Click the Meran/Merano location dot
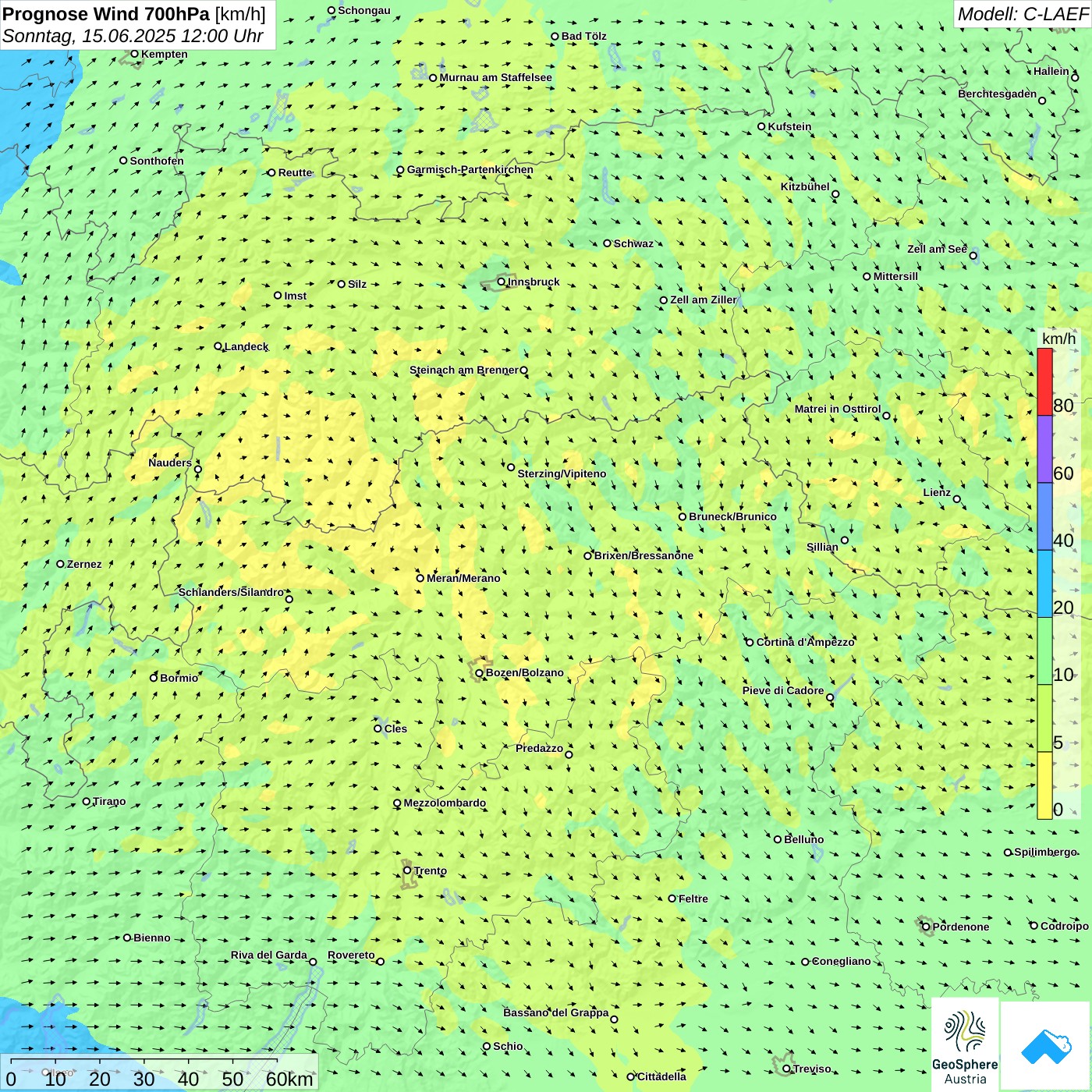The height and width of the screenshot is (1092, 1092). 420,578
